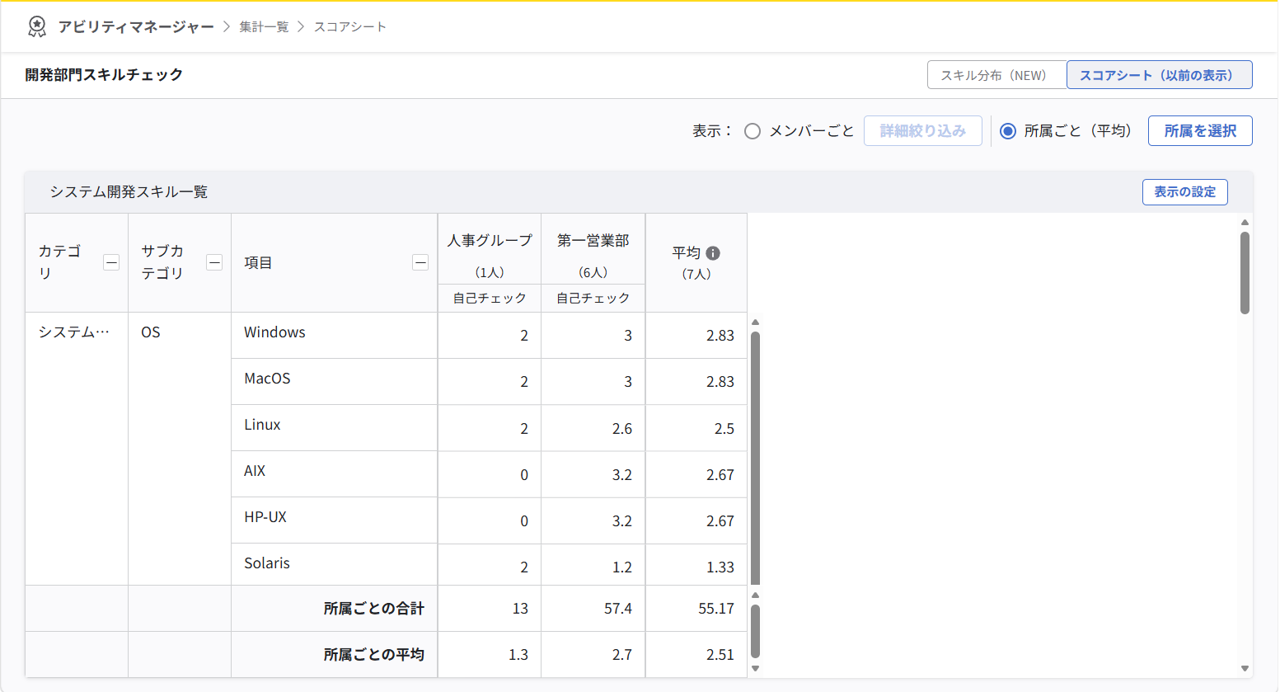This screenshot has height=692, width=1280.
Task: Click the スコアシート breadcrumb item
Action: [x=350, y=27]
